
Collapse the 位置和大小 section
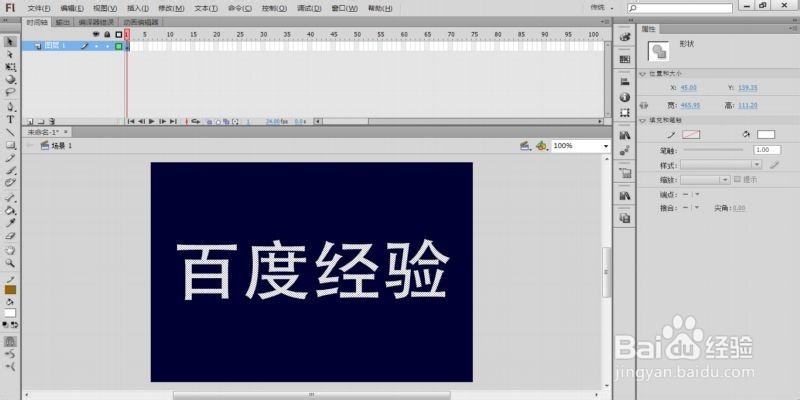[643, 74]
